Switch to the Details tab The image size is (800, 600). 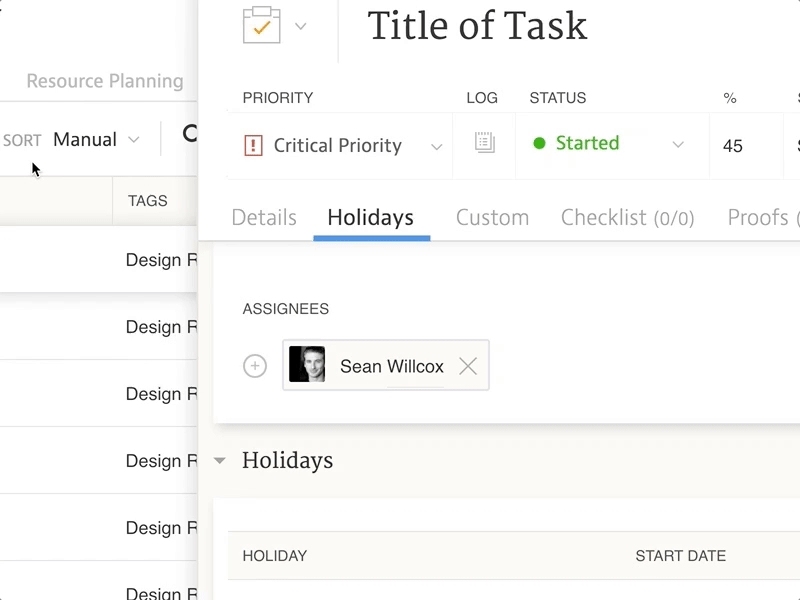264,217
